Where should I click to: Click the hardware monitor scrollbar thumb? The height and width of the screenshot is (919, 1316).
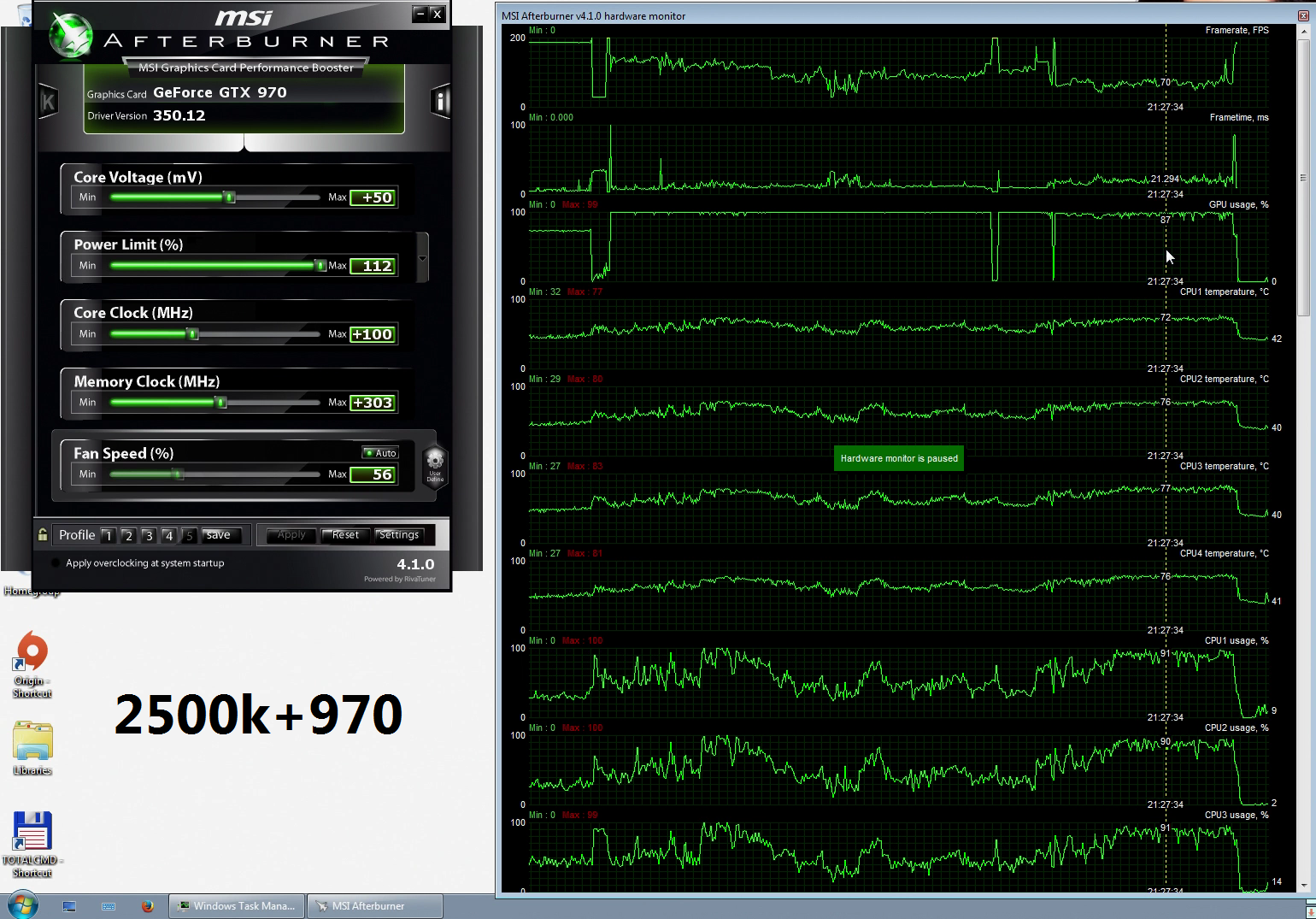tap(1303, 178)
